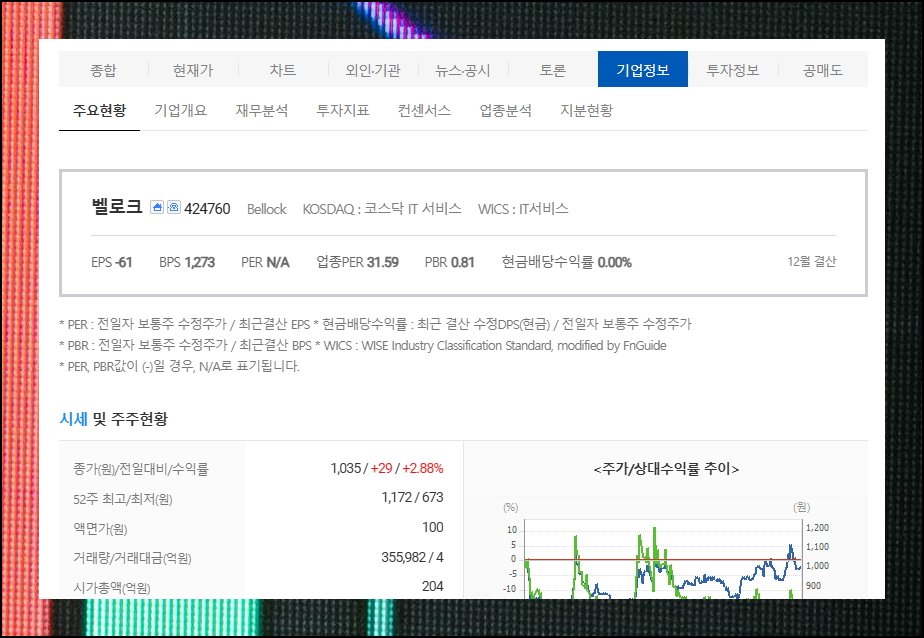The height and width of the screenshot is (638, 924).
Task: Click the WICS : IT서비스 label
Action: tap(523, 209)
